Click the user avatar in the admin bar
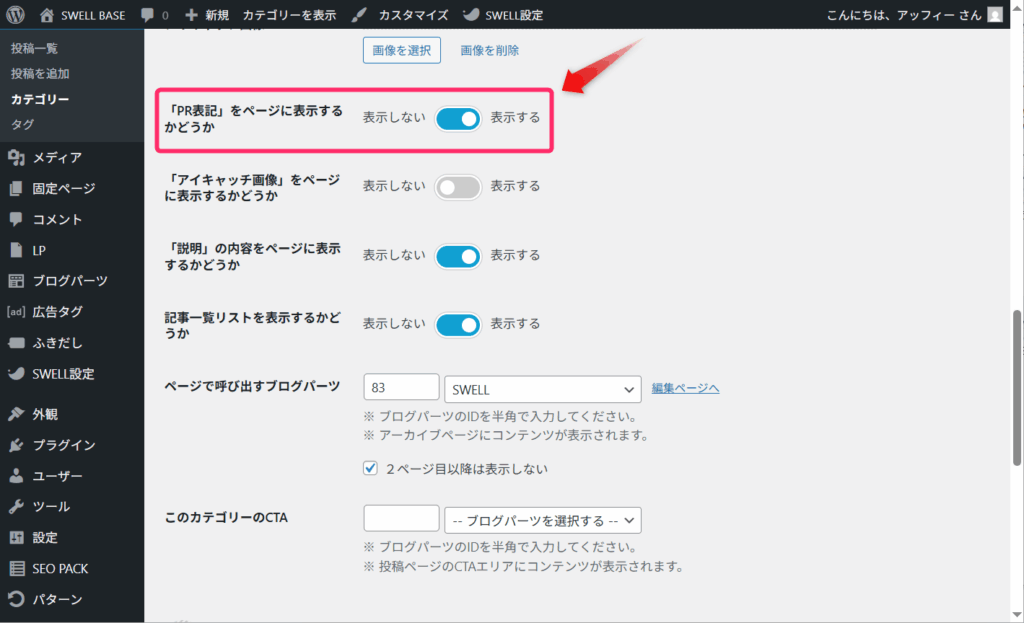The image size is (1024, 623). (x=995, y=14)
